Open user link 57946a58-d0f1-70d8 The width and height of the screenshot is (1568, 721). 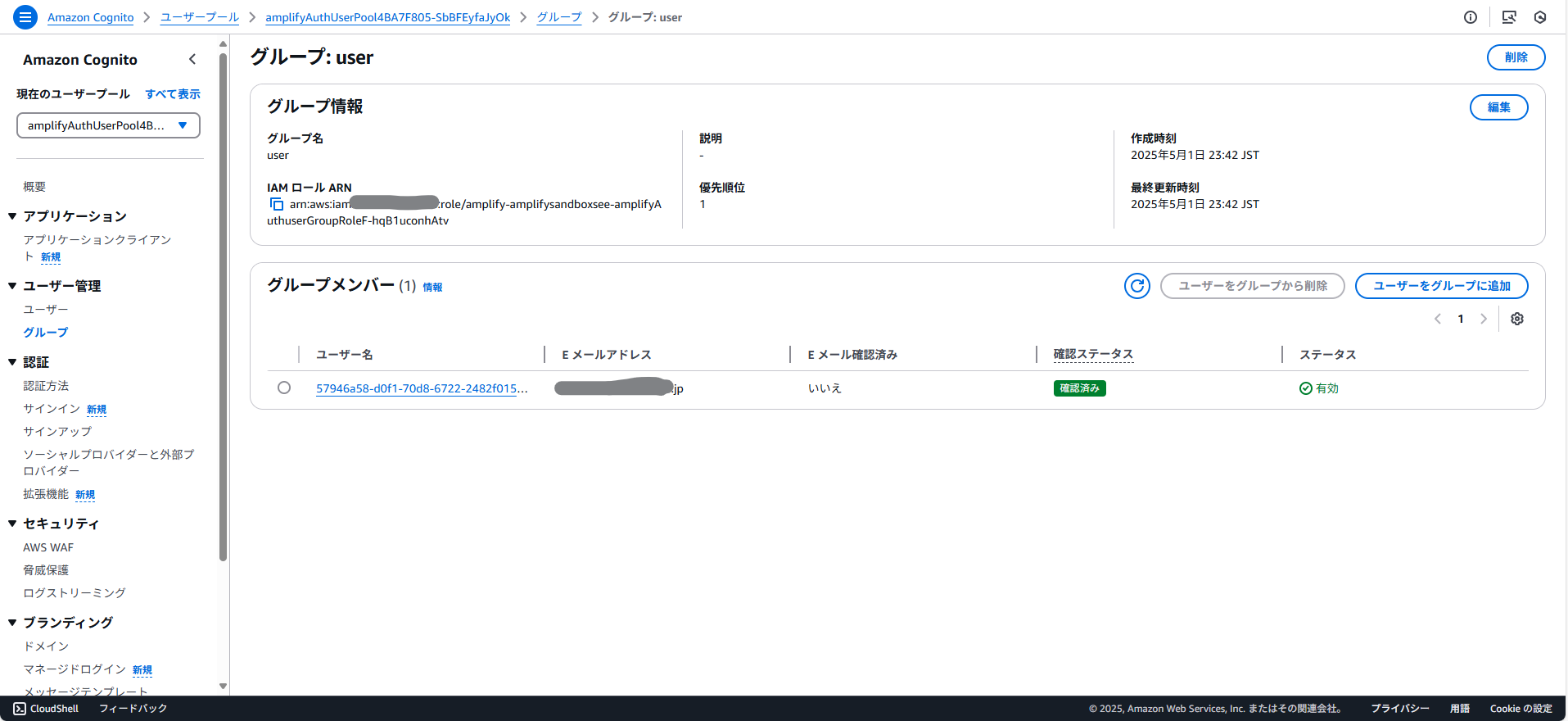422,388
